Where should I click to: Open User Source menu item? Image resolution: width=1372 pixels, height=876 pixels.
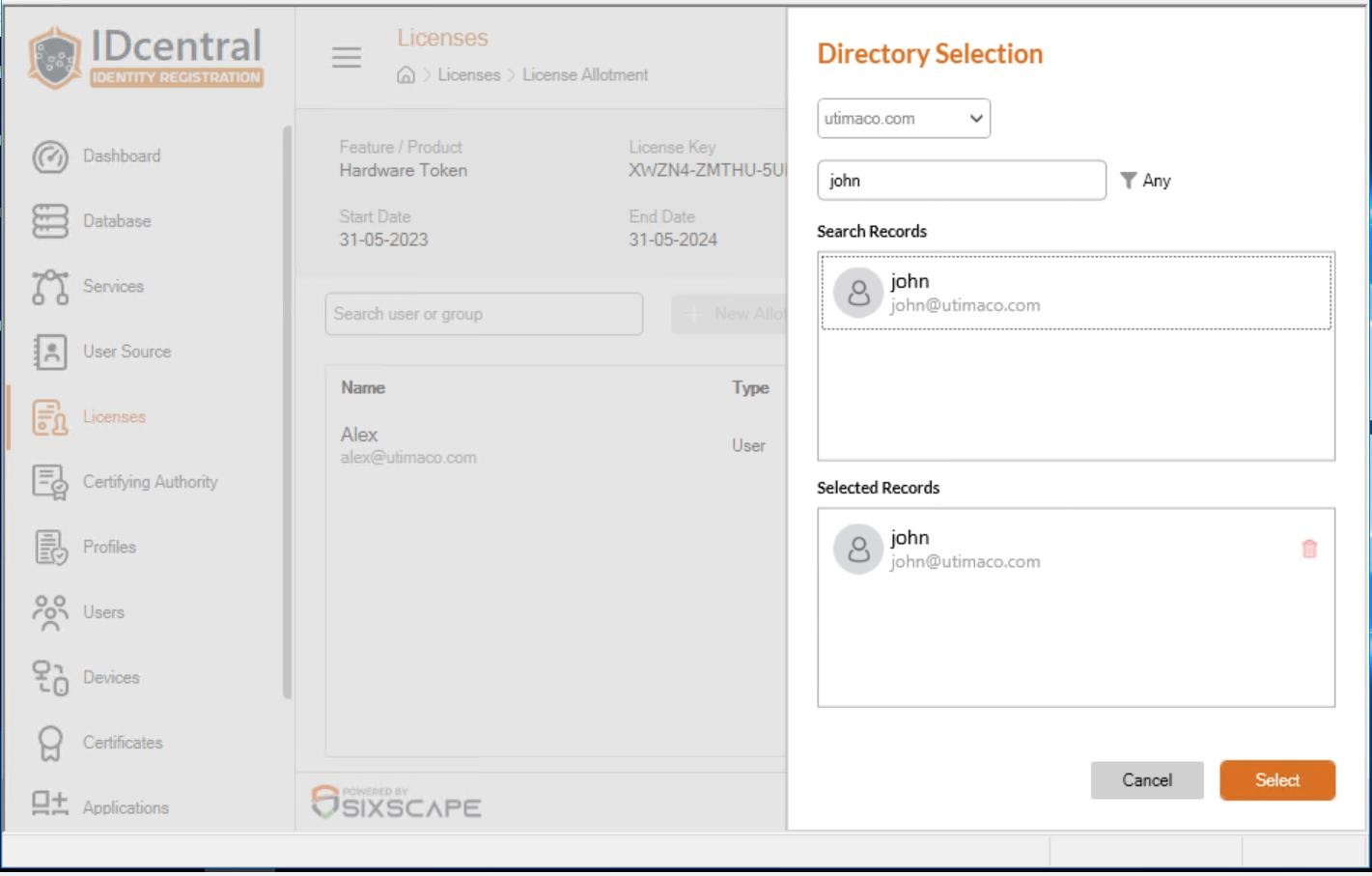click(x=126, y=352)
